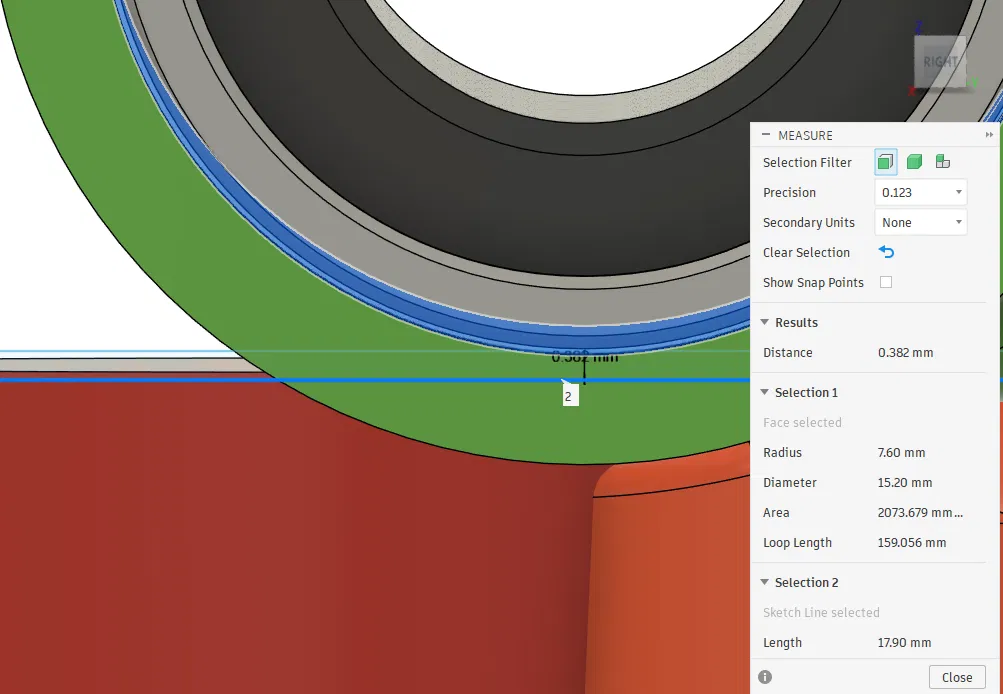Select the face/edge/vertex selection filter icon
This screenshot has width=1003, height=694.
(x=885, y=162)
